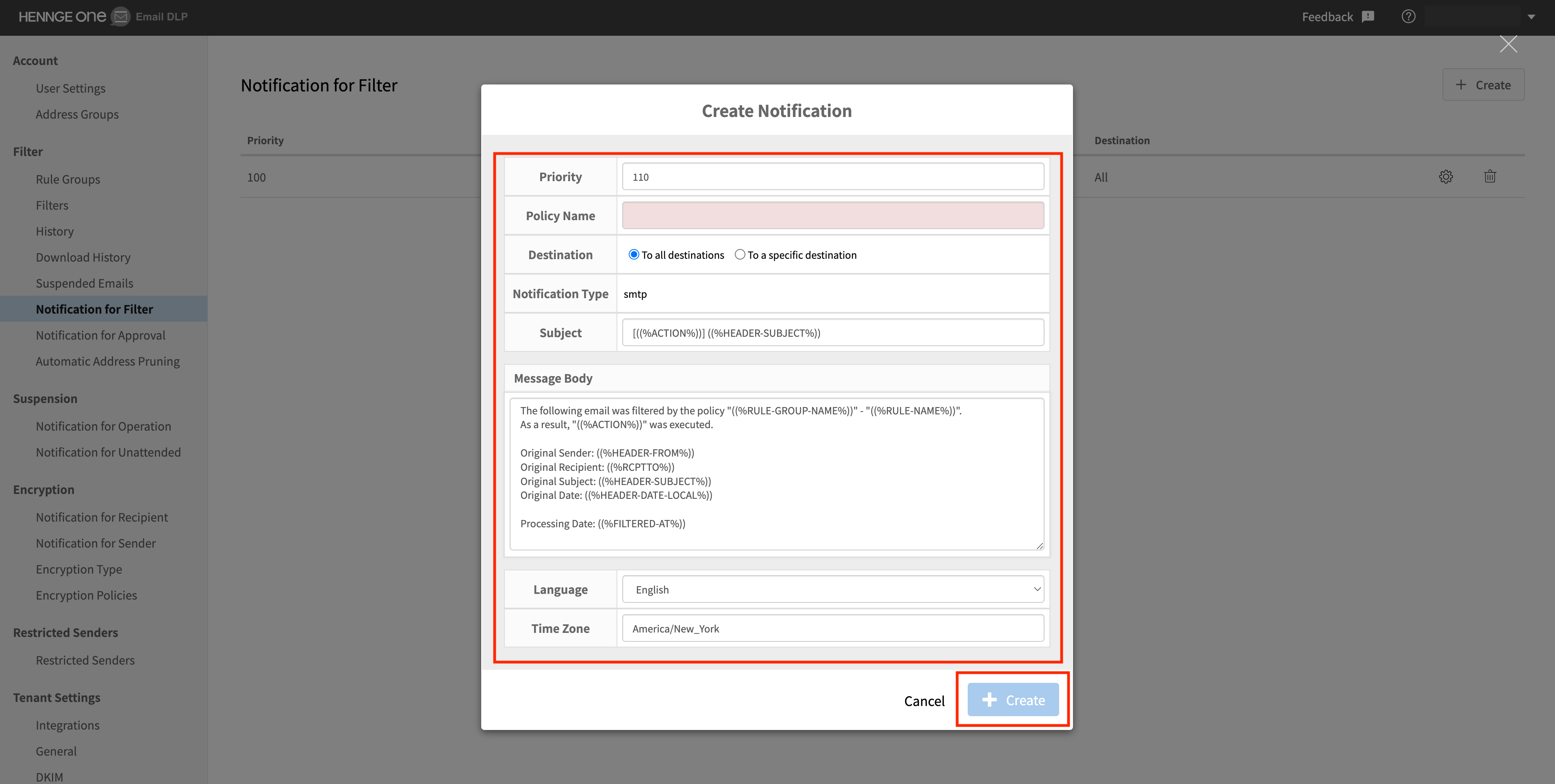Click the Subject input field

[x=833, y=333]
